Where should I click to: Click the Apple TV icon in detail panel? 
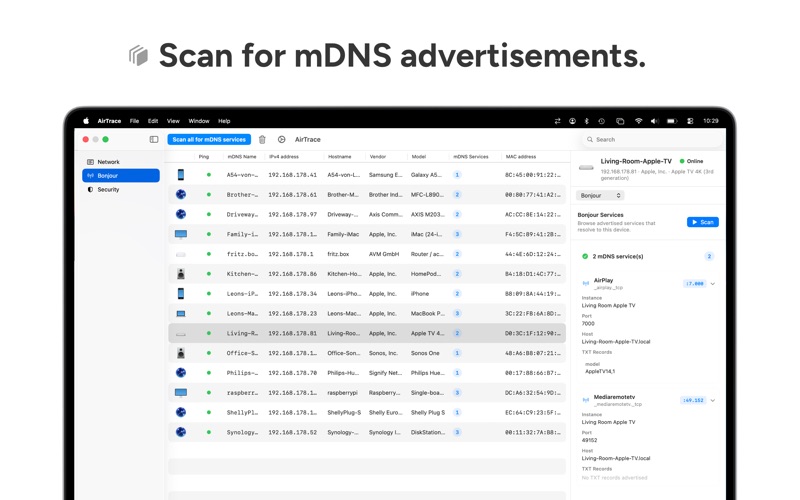(586, 167)
